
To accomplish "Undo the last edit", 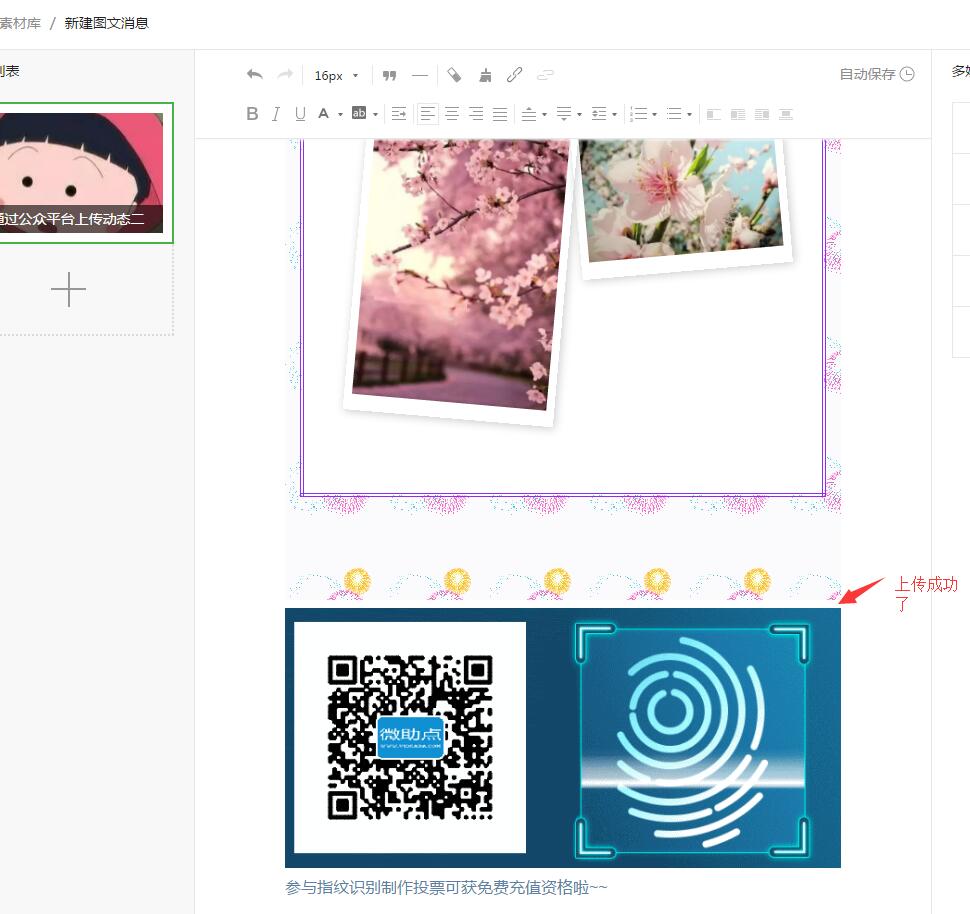I will [x=254, y=75].
